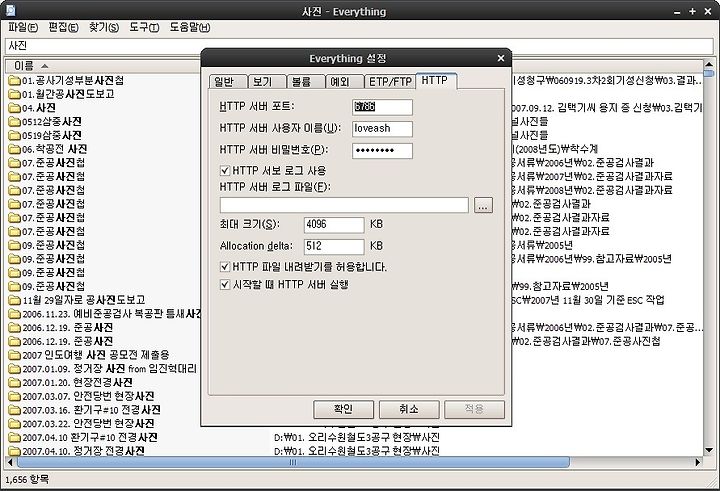720x491 pixels.
Task: Click folder icon of 2007.01.20. 현장전경사진
Action: (14, 383)
